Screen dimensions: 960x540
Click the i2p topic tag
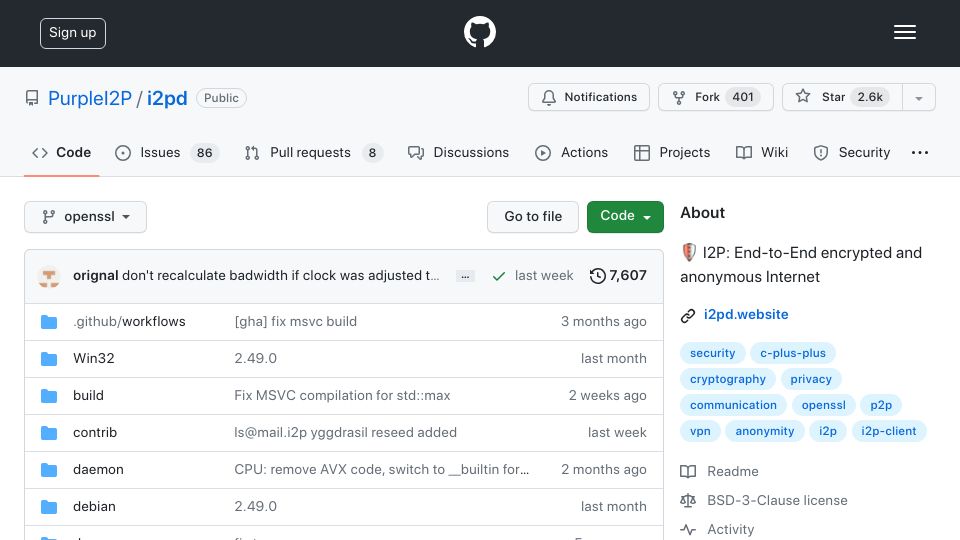(x=828, y=431)
